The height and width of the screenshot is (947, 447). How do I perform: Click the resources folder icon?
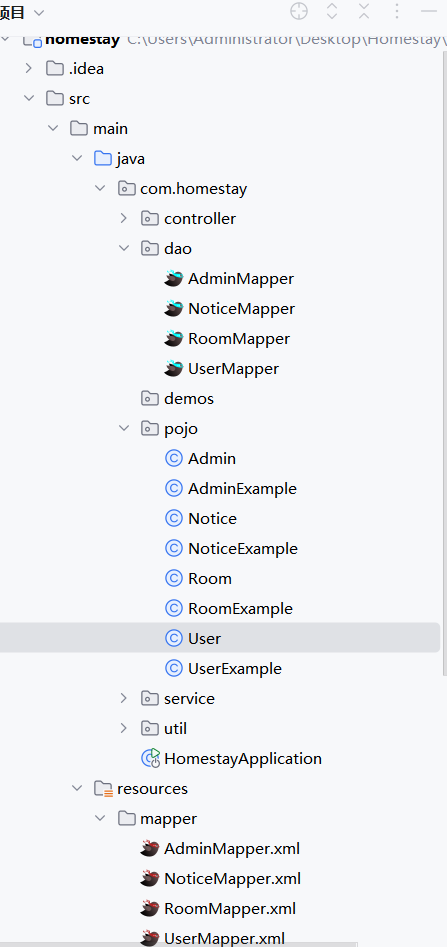pos(103,789)
